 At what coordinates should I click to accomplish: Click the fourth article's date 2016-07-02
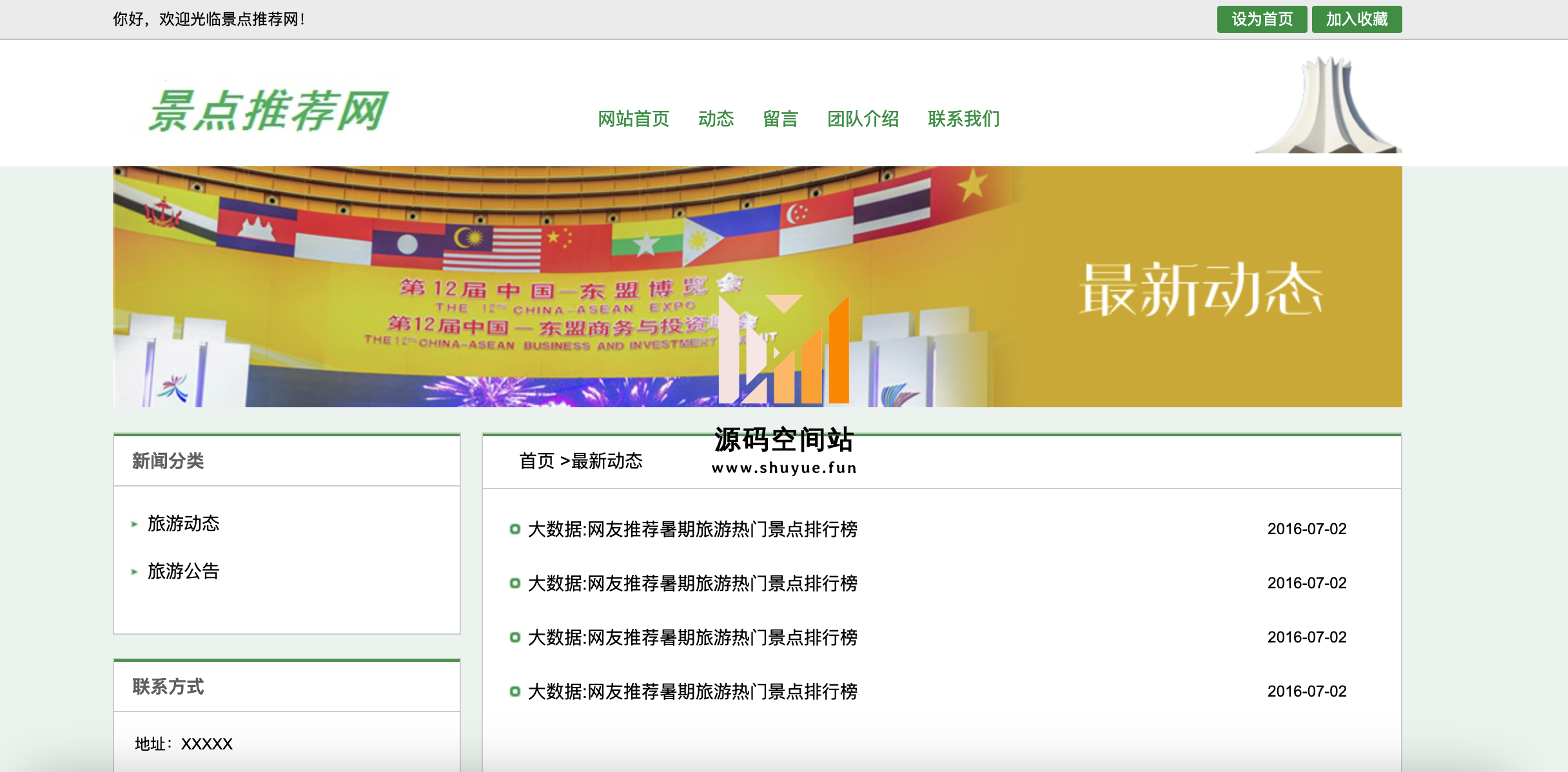coord(1307,691)
